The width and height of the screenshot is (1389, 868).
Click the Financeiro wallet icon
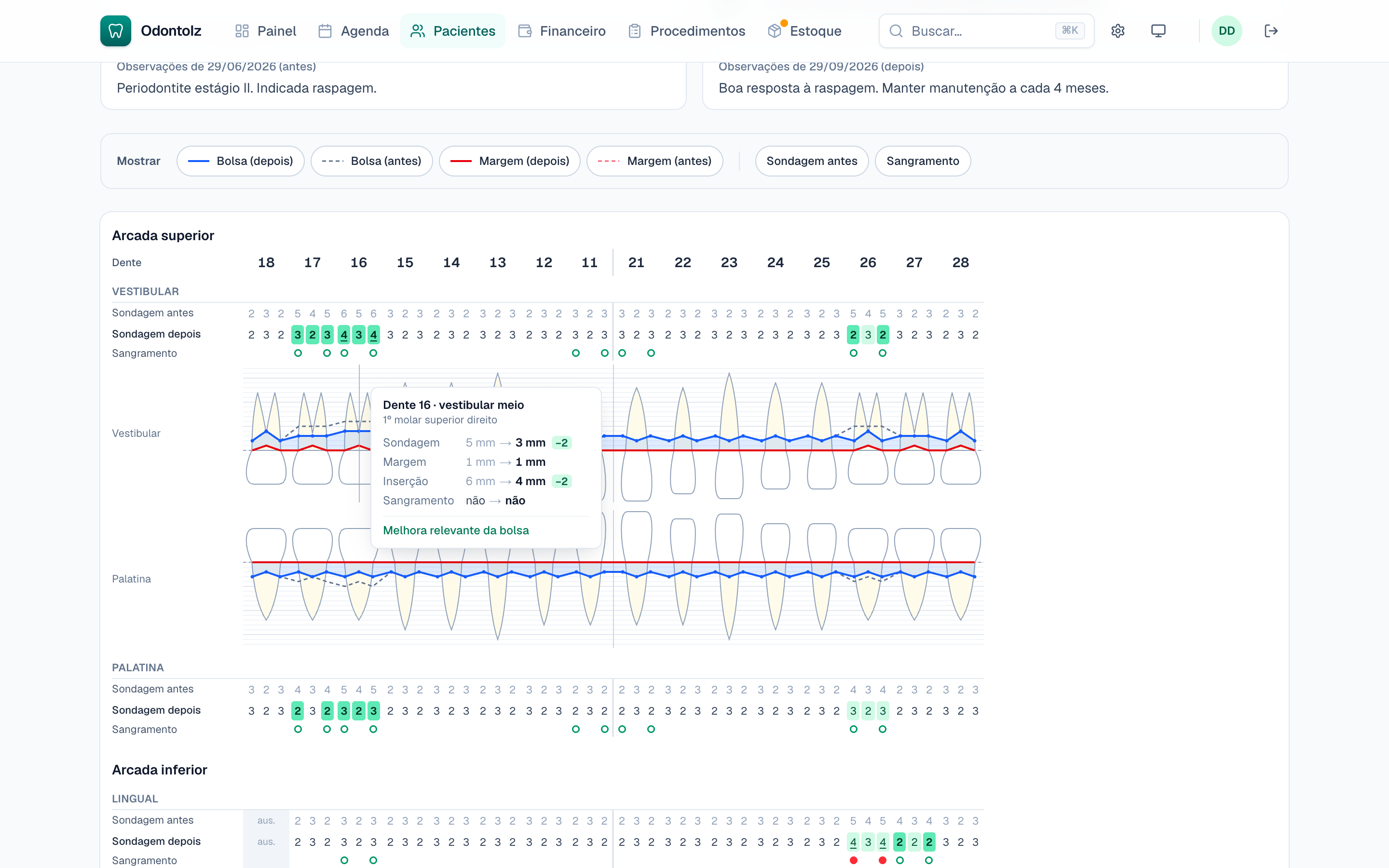point(525,30)
